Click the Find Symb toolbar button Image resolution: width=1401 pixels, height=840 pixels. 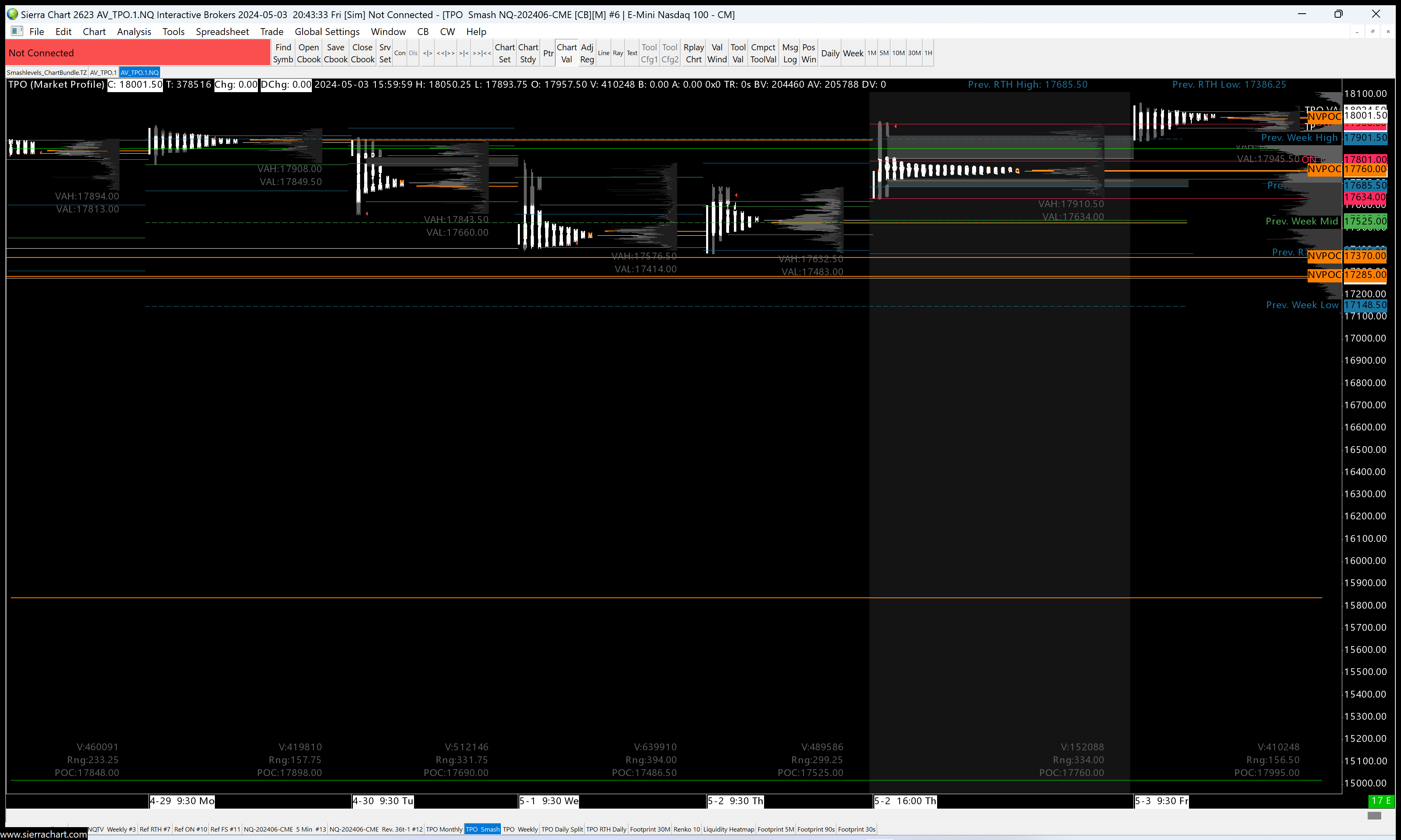click(282, 53)
